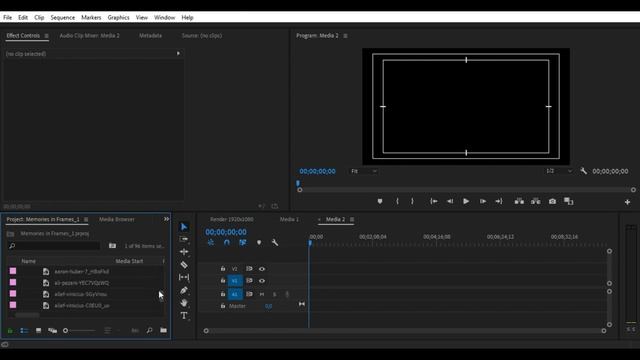Step back one frame
640x360 pixels.
tap(450, 201)
